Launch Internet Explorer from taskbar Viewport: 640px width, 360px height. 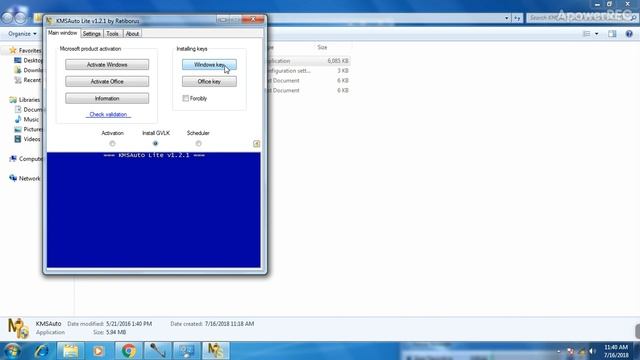point(42,351)
